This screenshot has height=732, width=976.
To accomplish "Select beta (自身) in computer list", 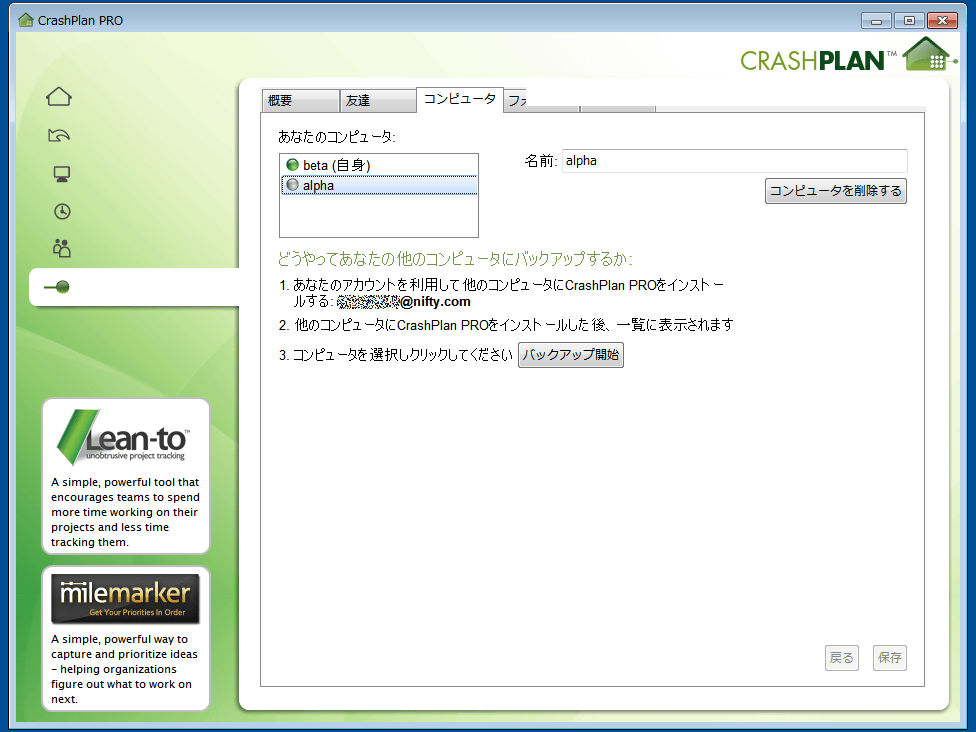I will tap(379, 165).
